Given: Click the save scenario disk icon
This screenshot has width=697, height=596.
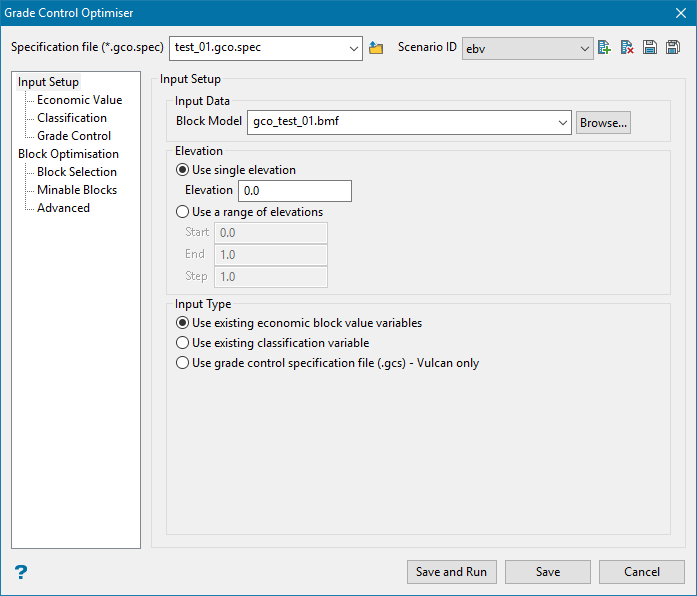Looking at the screenshot, I should [650, 48].
